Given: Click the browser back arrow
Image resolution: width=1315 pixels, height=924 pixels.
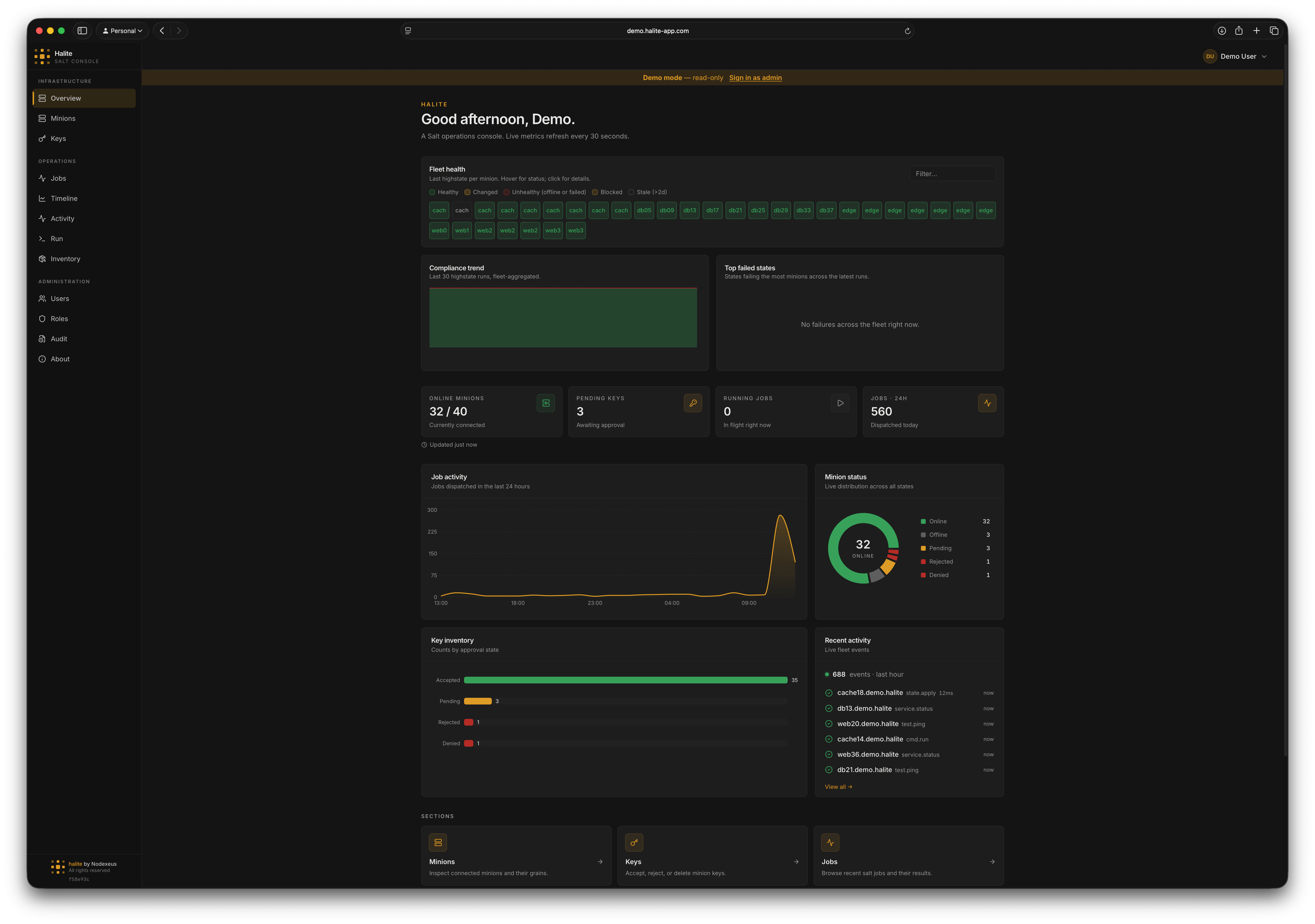Looking at the screenshot, I should 162,31.
